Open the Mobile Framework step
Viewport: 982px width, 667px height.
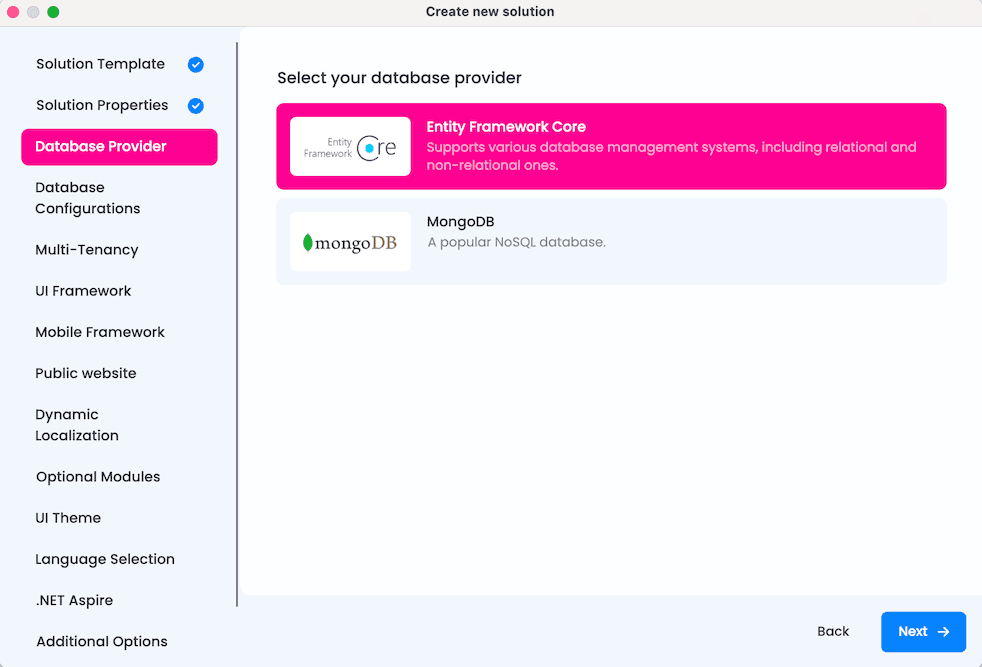(x=100, y=332)
